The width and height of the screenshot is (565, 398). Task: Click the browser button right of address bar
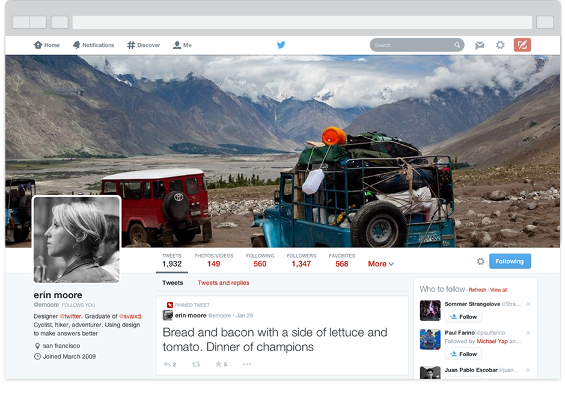pos(545,22)
